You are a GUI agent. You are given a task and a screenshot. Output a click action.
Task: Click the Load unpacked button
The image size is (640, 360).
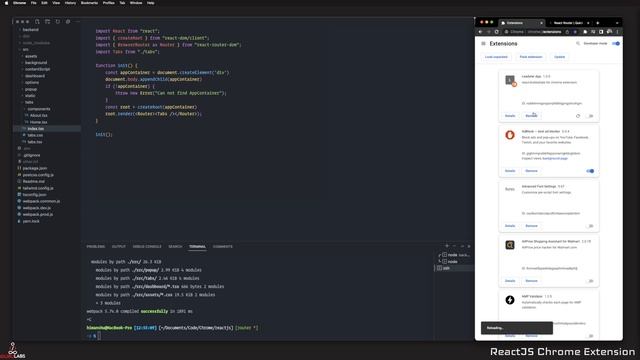tap(496, 57)
